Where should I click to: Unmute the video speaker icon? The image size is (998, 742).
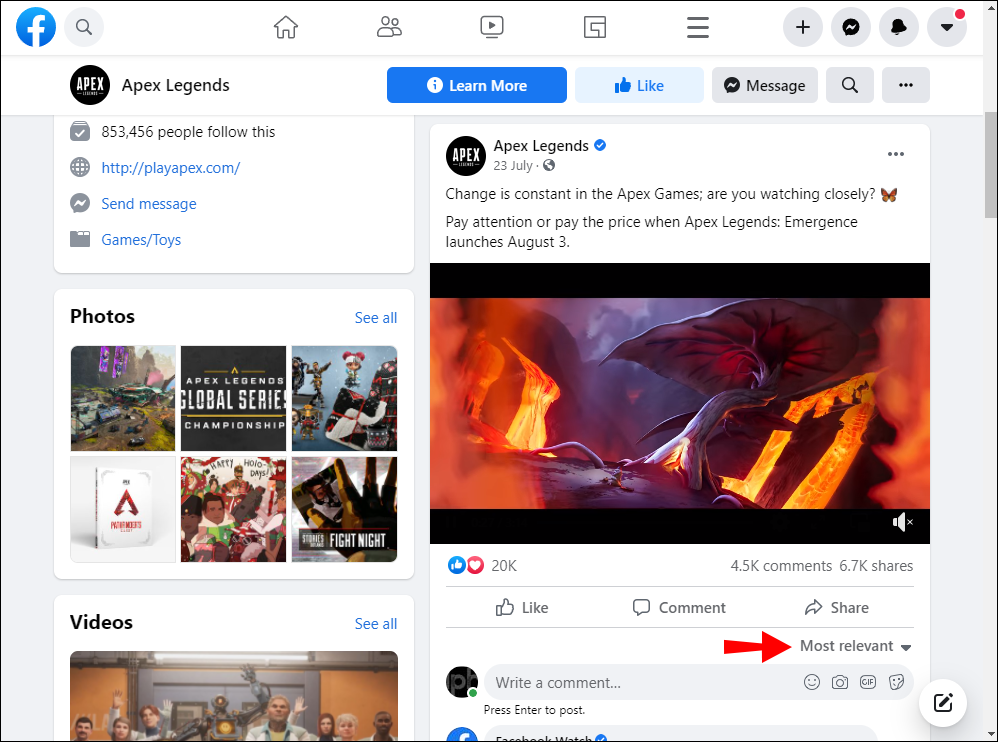(x=903, y=522)
